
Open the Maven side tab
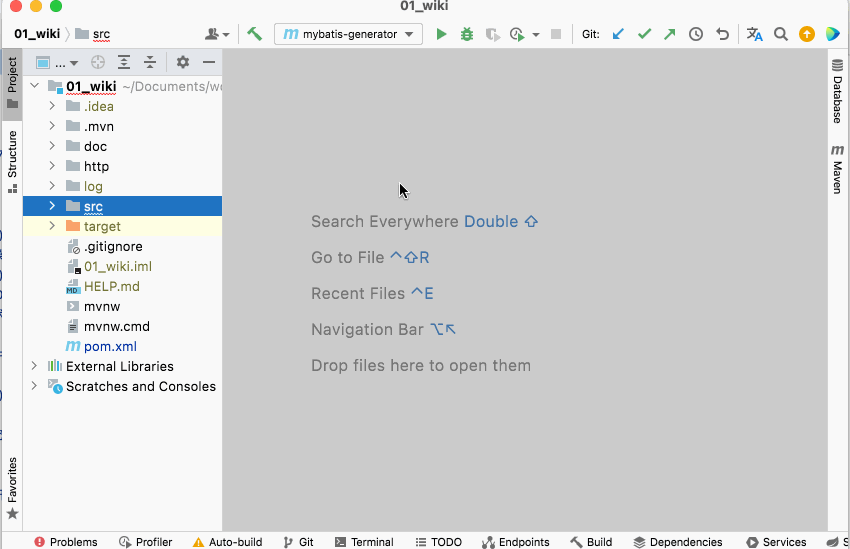point(838,169)
